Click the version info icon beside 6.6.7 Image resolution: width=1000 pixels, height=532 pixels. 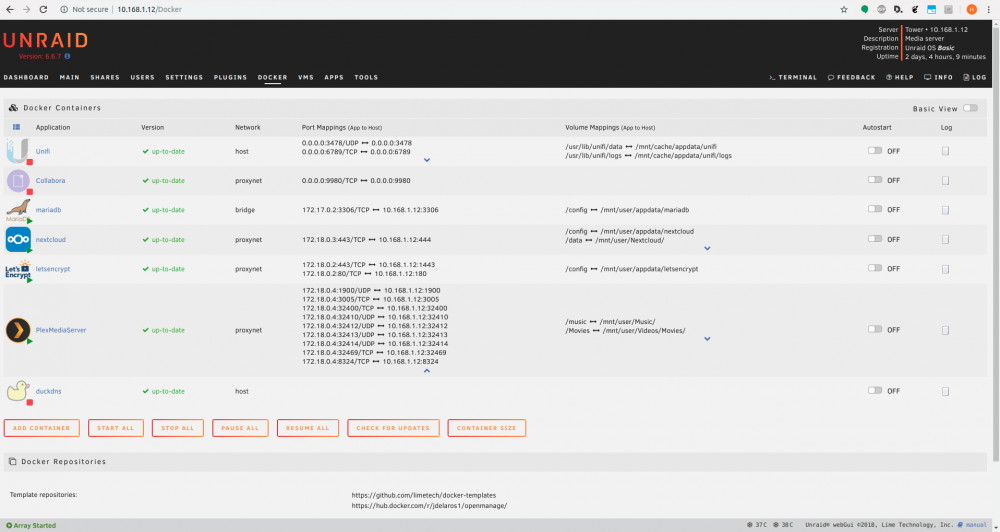[68, 57]
